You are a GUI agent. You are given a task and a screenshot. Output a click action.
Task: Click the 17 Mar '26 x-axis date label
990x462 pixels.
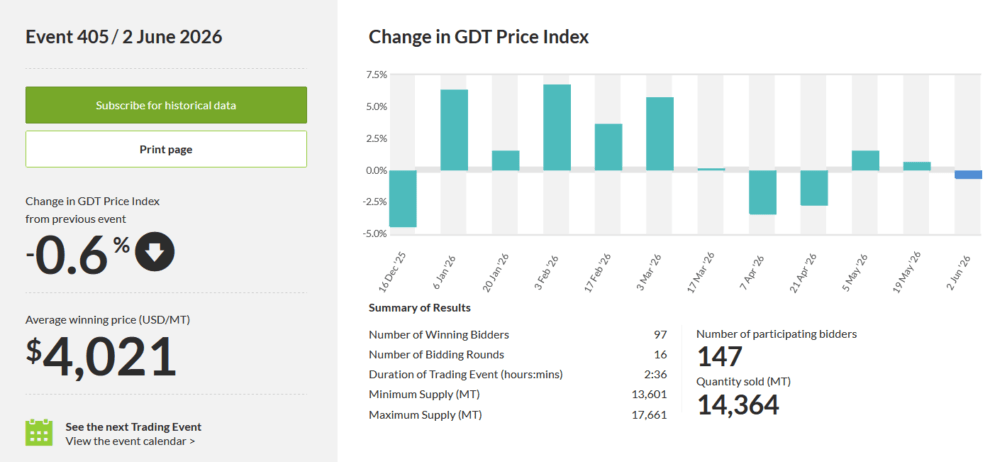coord(700,272)
